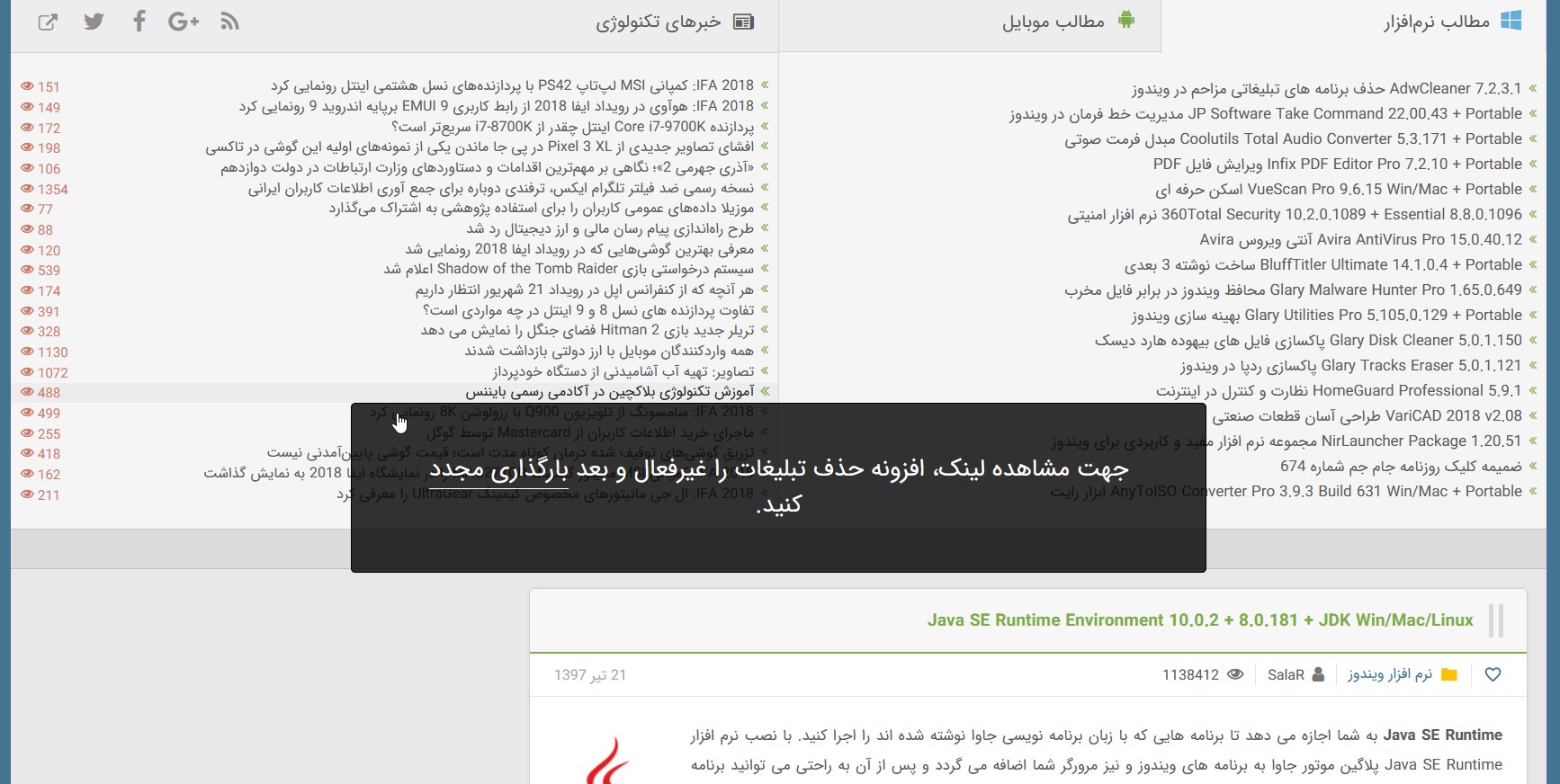Viewport: 1560px width, 784px height.
Task: Click the Twitter icon in header
Action: coord(94,22)
